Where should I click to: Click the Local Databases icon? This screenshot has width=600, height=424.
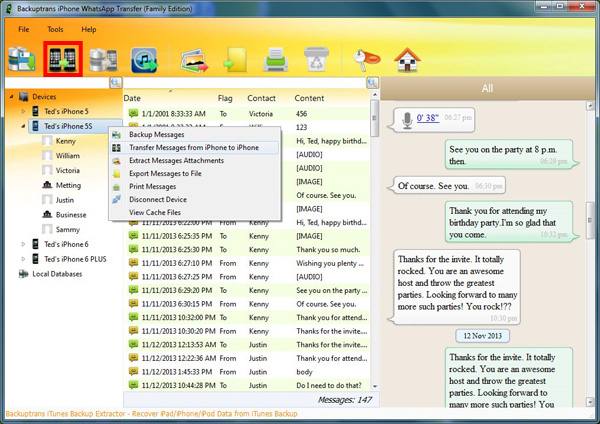pos(24,274)
